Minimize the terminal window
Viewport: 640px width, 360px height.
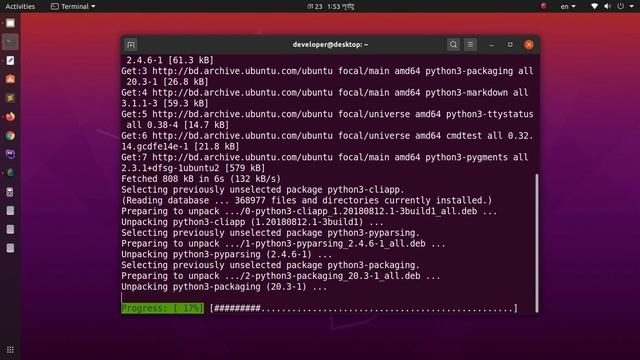pyautogui.click(x=492, y=44)
